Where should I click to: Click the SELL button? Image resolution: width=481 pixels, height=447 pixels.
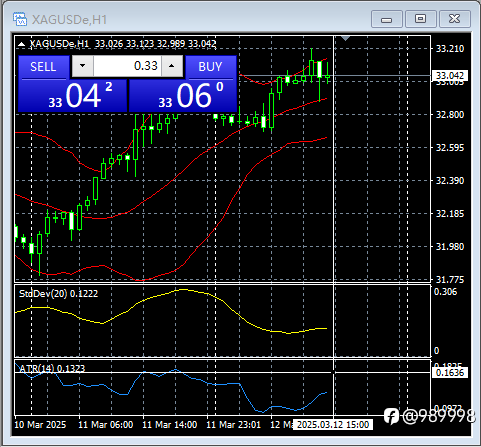(44, 67)
